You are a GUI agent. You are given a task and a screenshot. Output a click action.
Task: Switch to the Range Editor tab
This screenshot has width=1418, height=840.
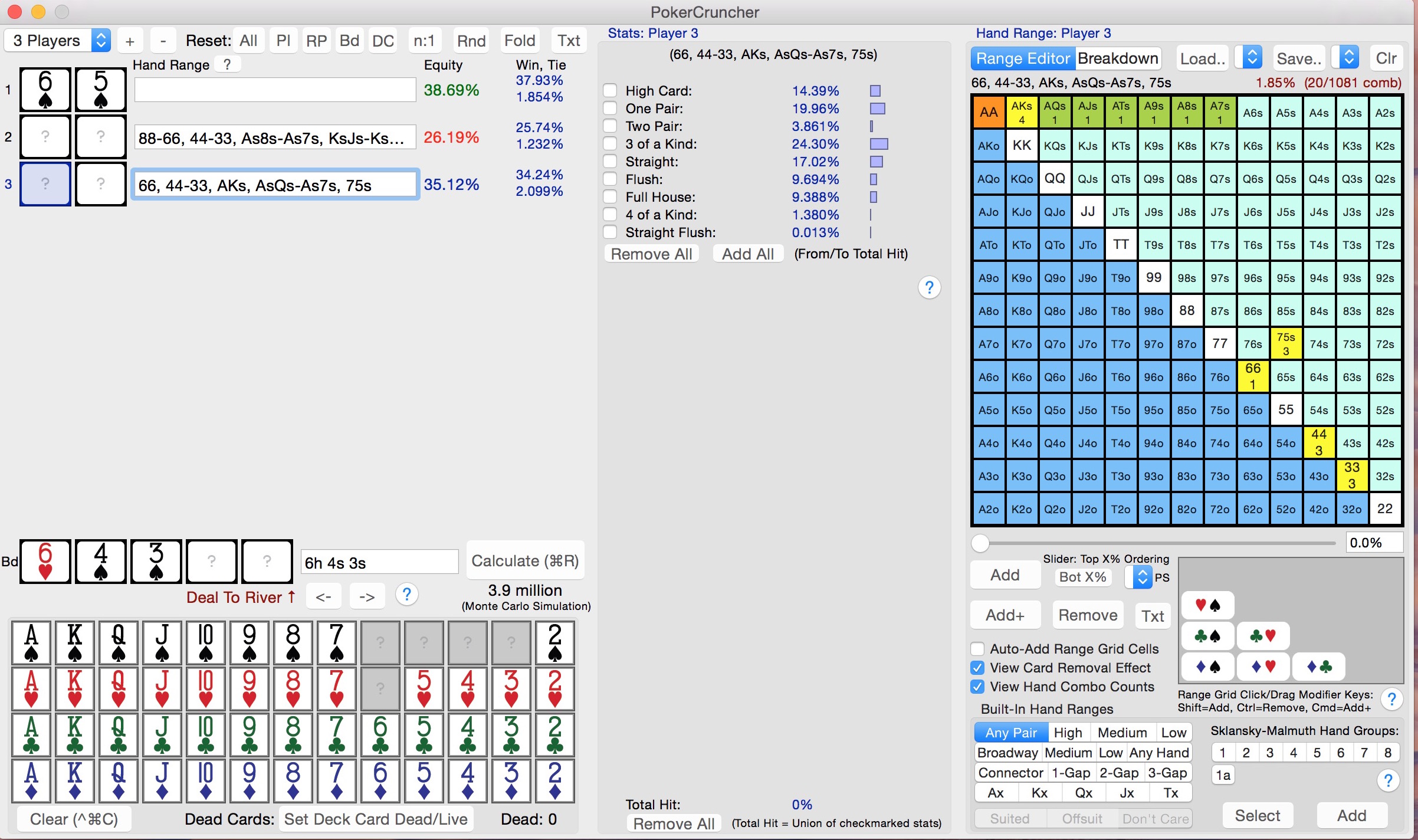coord(1023,58)
